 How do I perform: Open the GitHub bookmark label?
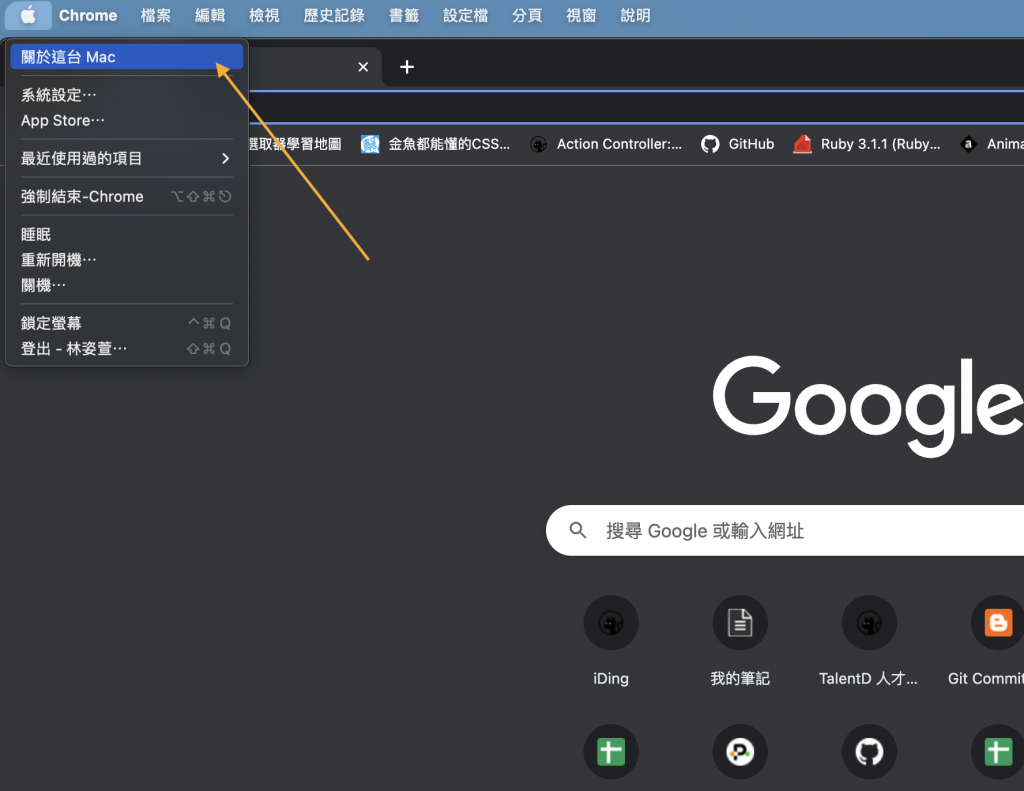pos(751,144)
